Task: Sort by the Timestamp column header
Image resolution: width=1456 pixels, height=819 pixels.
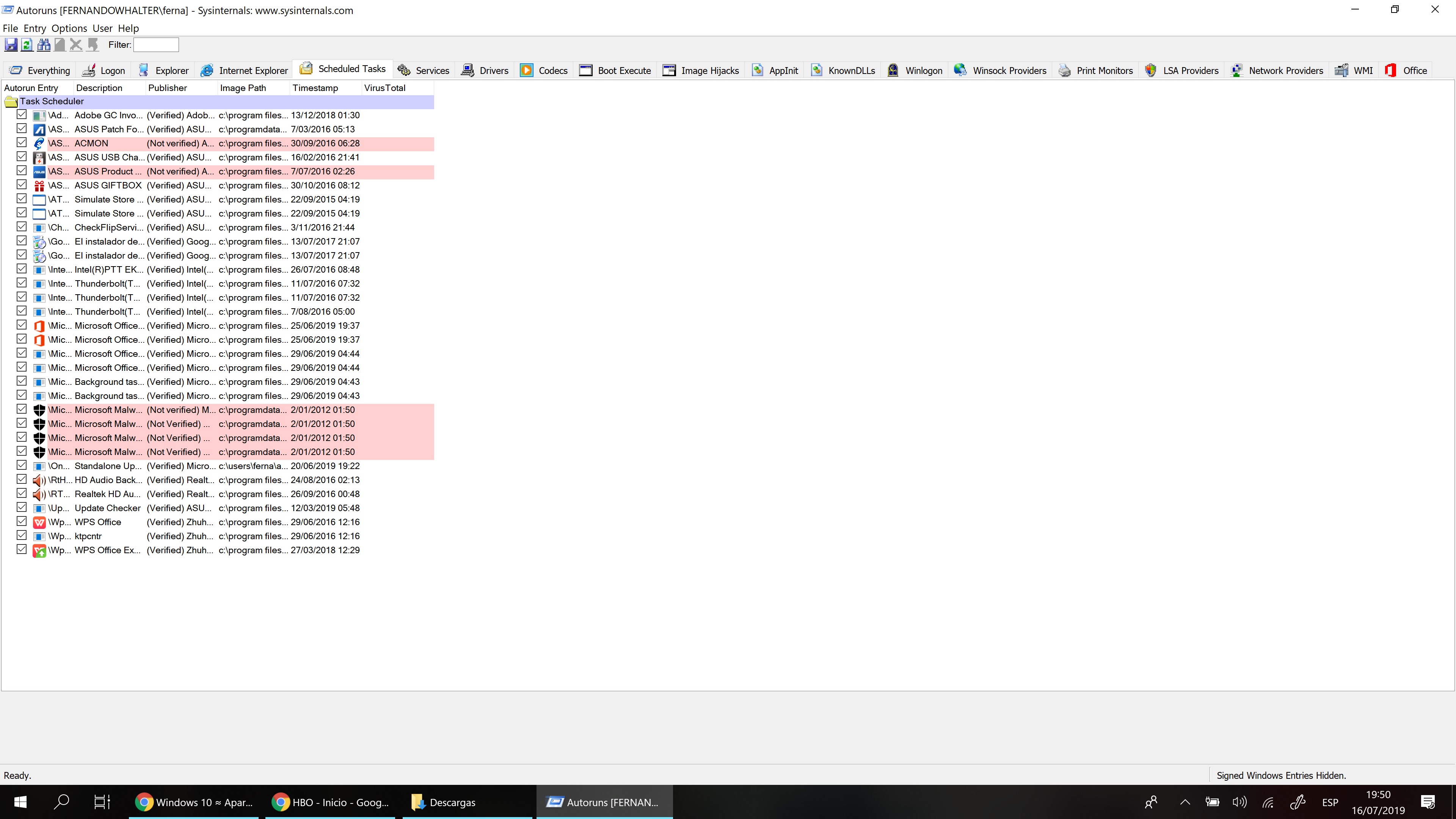Action: [x=315, y=88]
